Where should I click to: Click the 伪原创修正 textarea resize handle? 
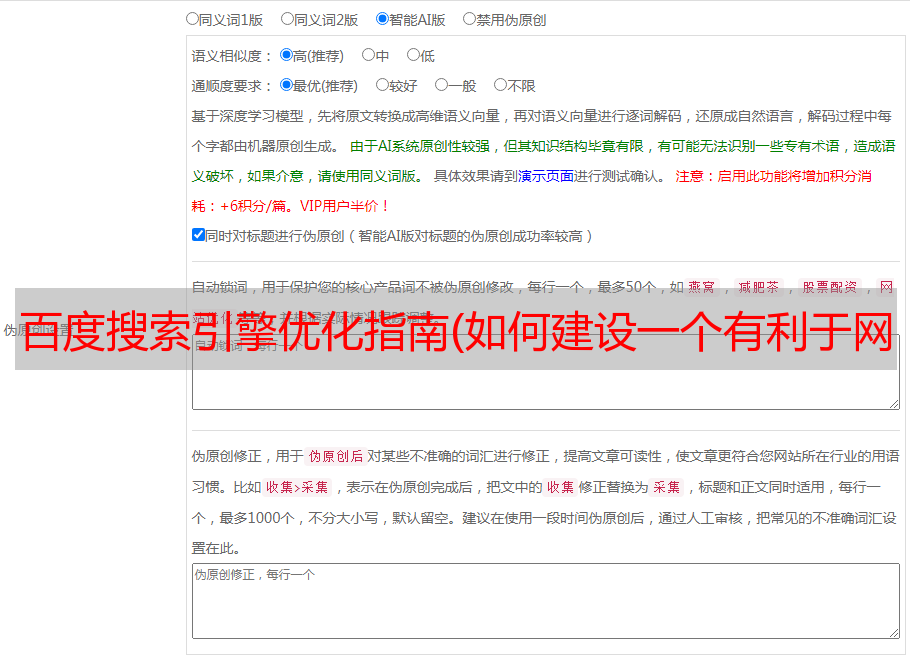click(x=894, y=633)
